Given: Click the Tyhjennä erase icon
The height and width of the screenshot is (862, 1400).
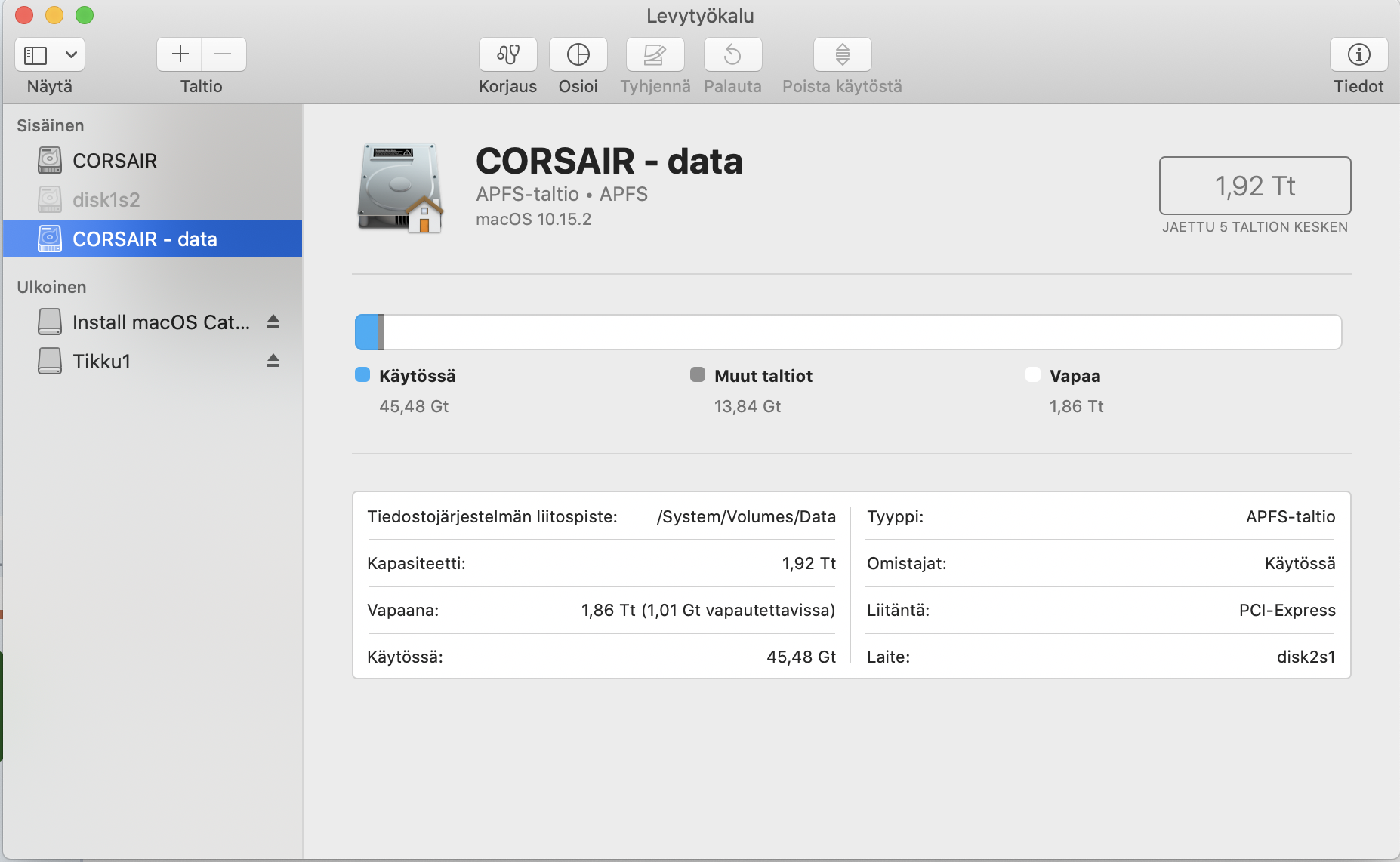Looking at the screenshot, I should tap(655, 54).
